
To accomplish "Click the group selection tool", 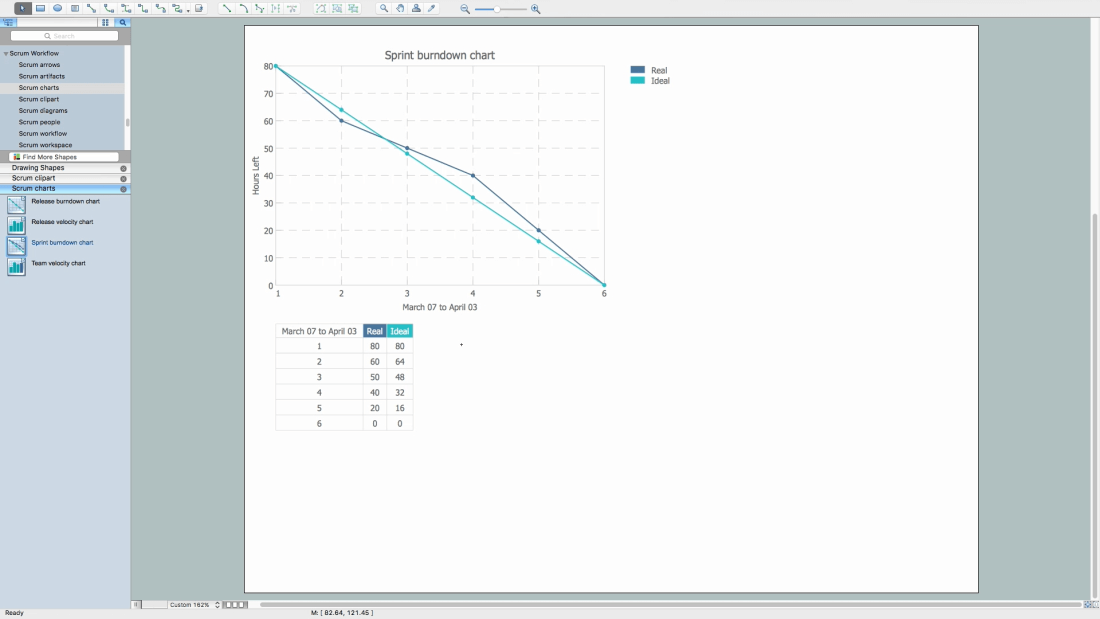I will (337, 8).
